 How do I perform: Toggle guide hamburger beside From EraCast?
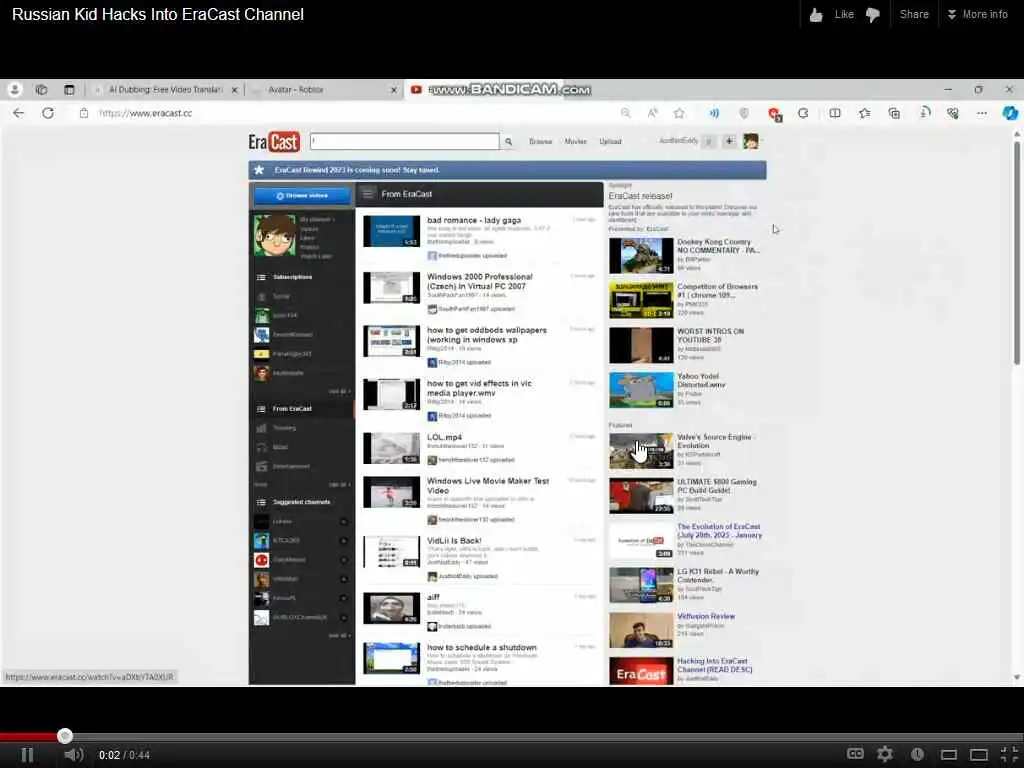368,194
